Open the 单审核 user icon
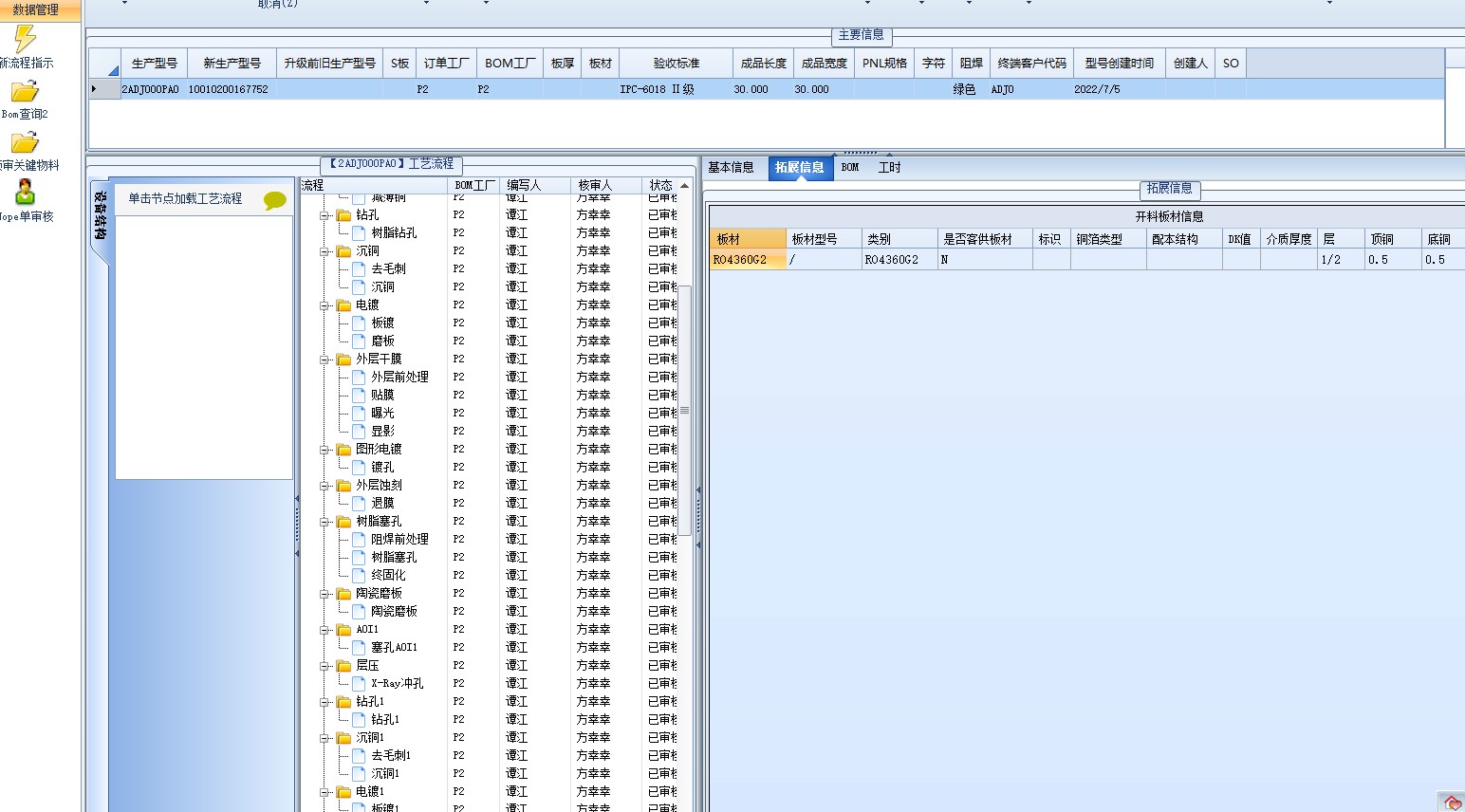 25,193
